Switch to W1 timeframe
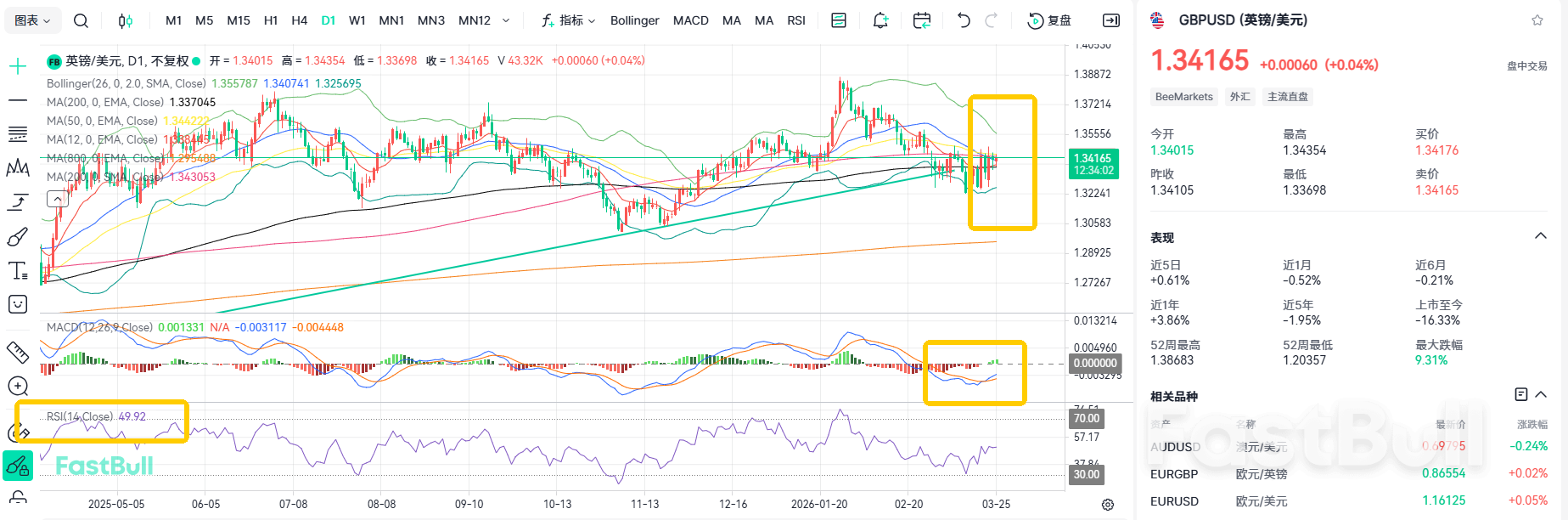The image size is (1568, 520). click(357, 20)
